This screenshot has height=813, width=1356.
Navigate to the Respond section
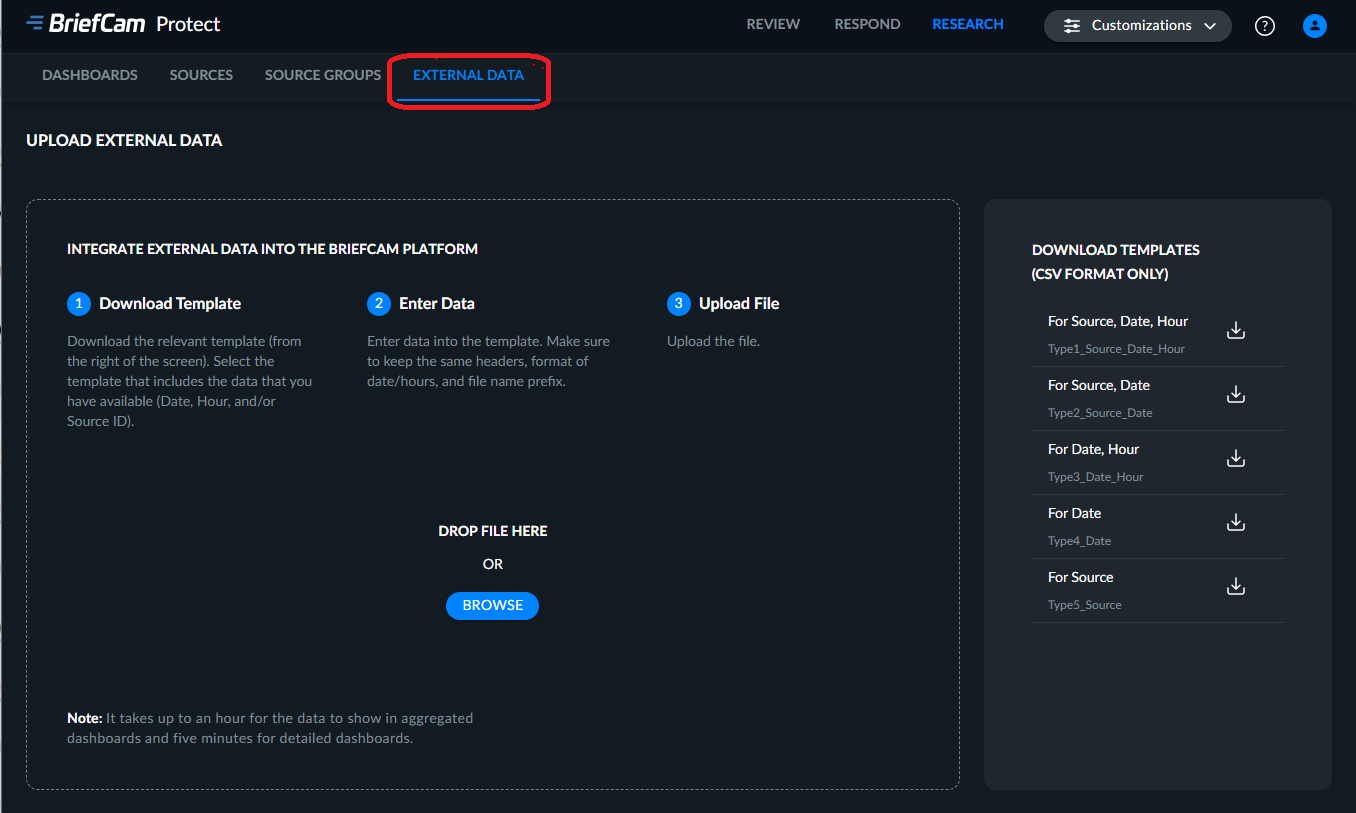(x=867, y=25)
